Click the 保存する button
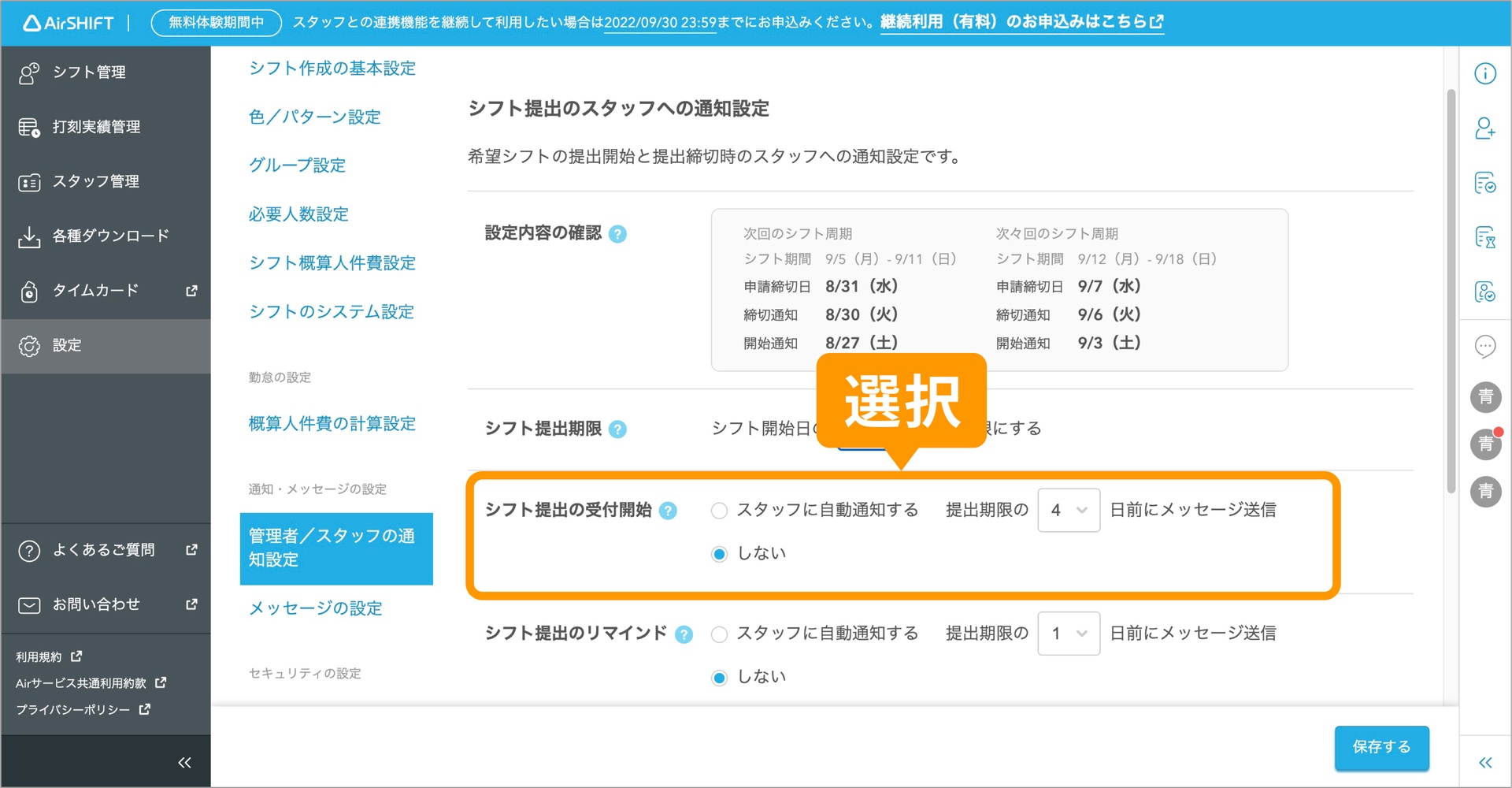The image size is (1512, 788). coord(1380,748)
